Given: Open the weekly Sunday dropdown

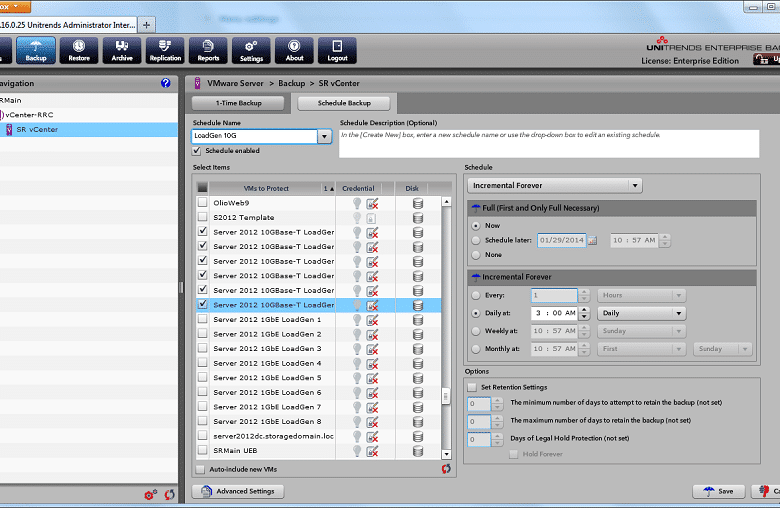Looking at the screenshot, I should pos(642,331).
